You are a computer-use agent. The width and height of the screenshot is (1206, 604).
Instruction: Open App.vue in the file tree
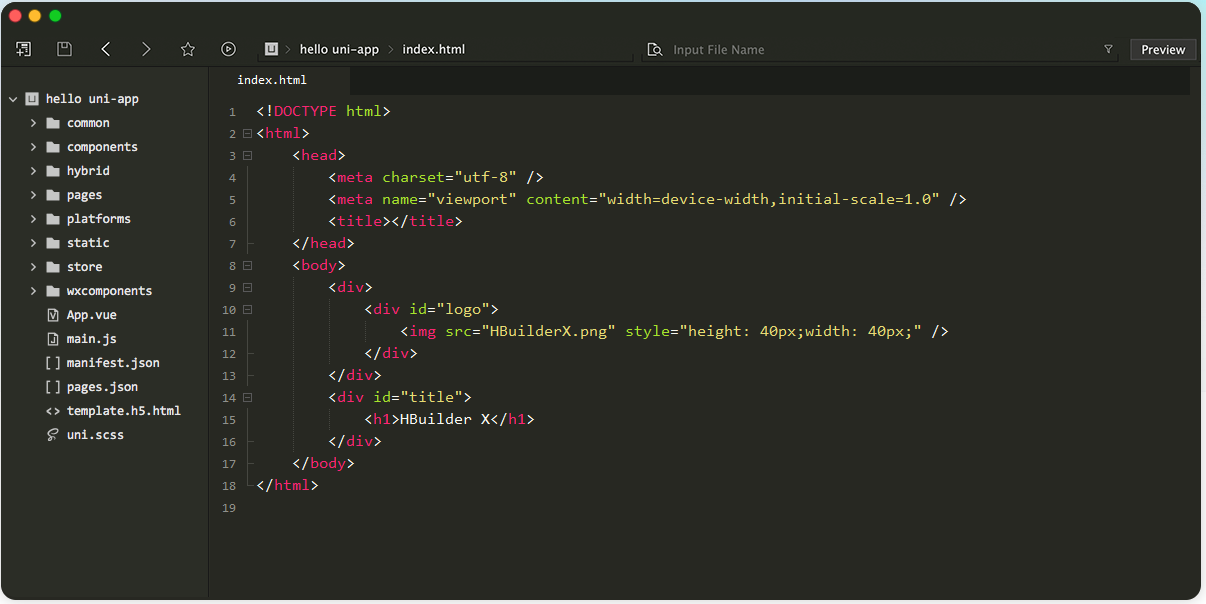click(91, 315)
